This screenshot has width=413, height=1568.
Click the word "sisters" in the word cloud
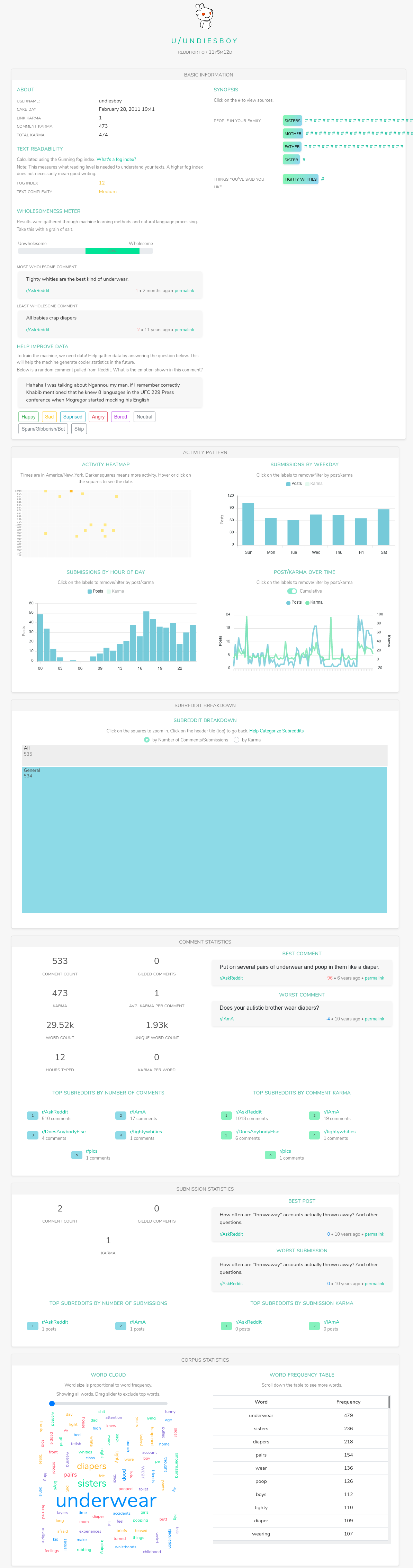tap(92, 1484)
